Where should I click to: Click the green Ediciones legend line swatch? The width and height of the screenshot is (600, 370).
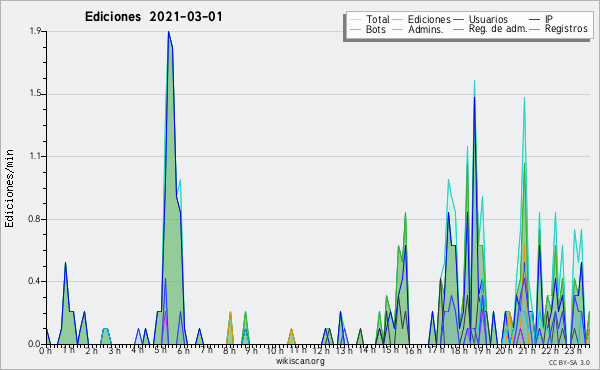click(398, 20)
